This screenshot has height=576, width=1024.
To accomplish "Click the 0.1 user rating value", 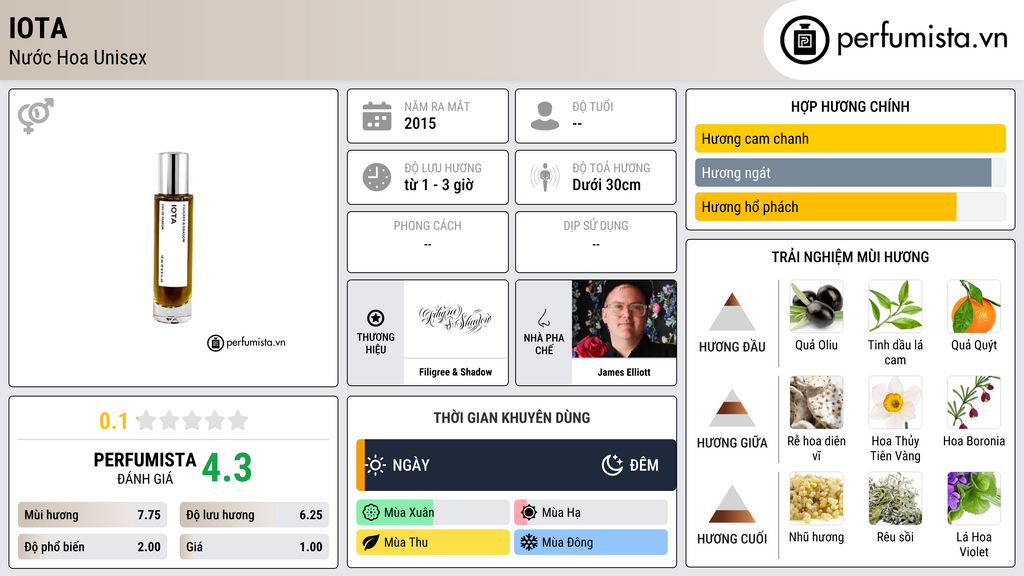I will tap(113, 421).
